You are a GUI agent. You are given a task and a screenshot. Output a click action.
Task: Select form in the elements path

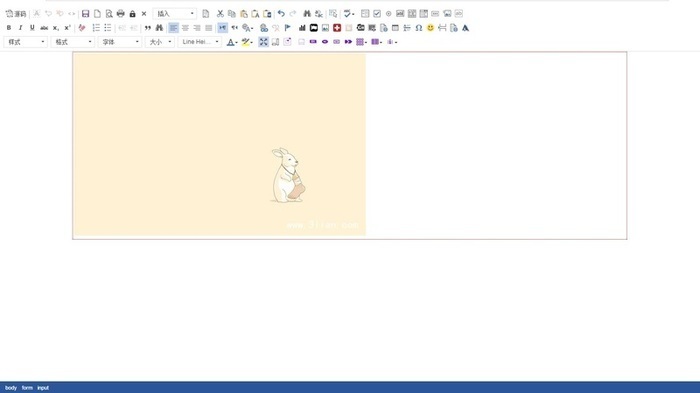(27, 388)
